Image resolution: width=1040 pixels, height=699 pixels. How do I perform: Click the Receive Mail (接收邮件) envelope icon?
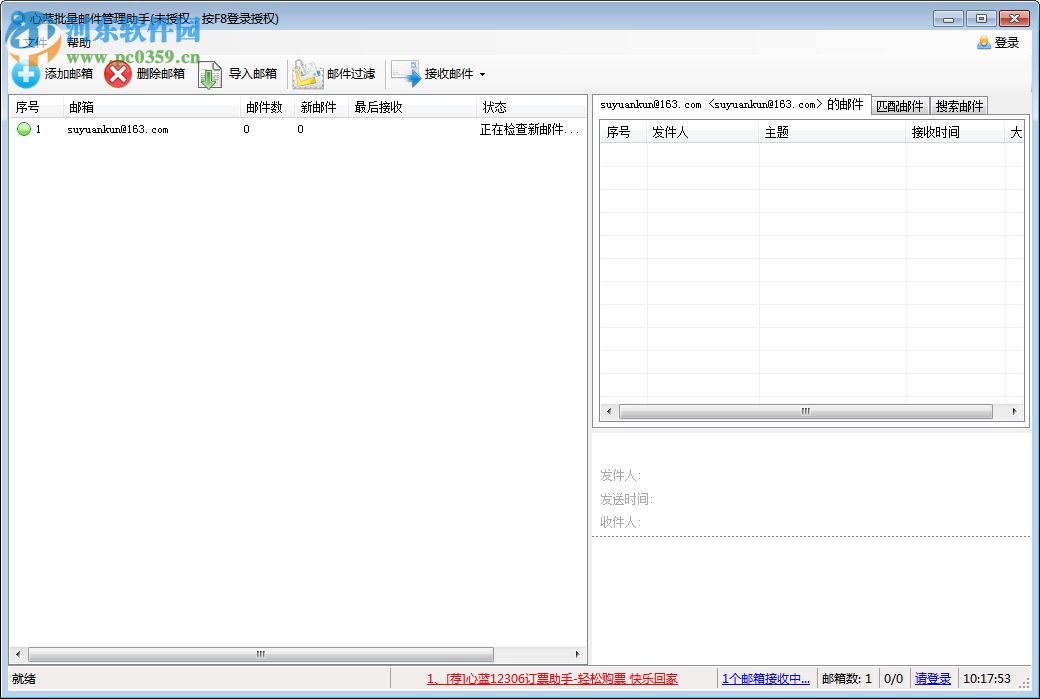pyautogui.click(x=406, y=74)
